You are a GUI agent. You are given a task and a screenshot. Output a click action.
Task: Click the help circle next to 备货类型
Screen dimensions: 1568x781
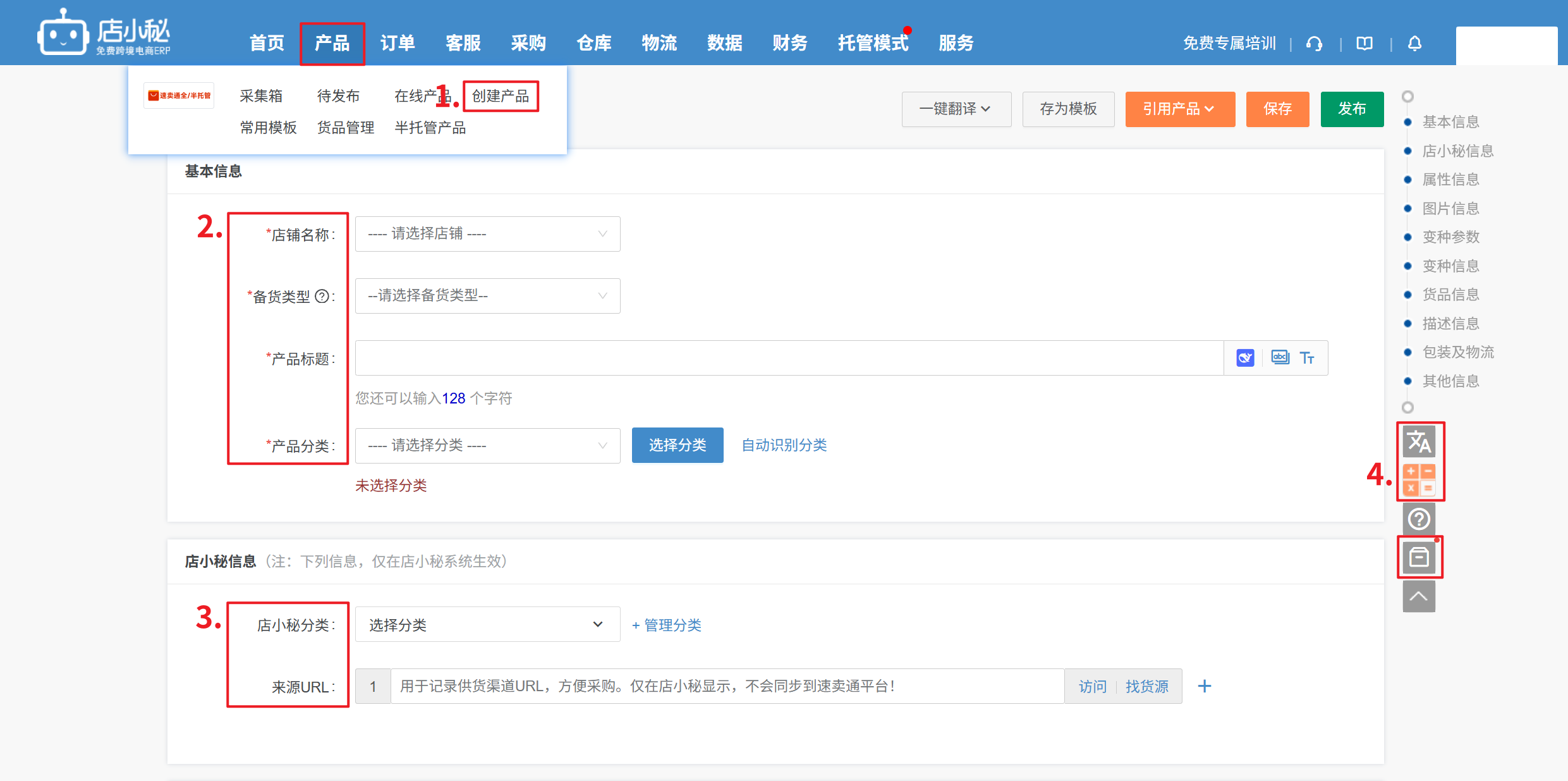(x=322, y=297)
